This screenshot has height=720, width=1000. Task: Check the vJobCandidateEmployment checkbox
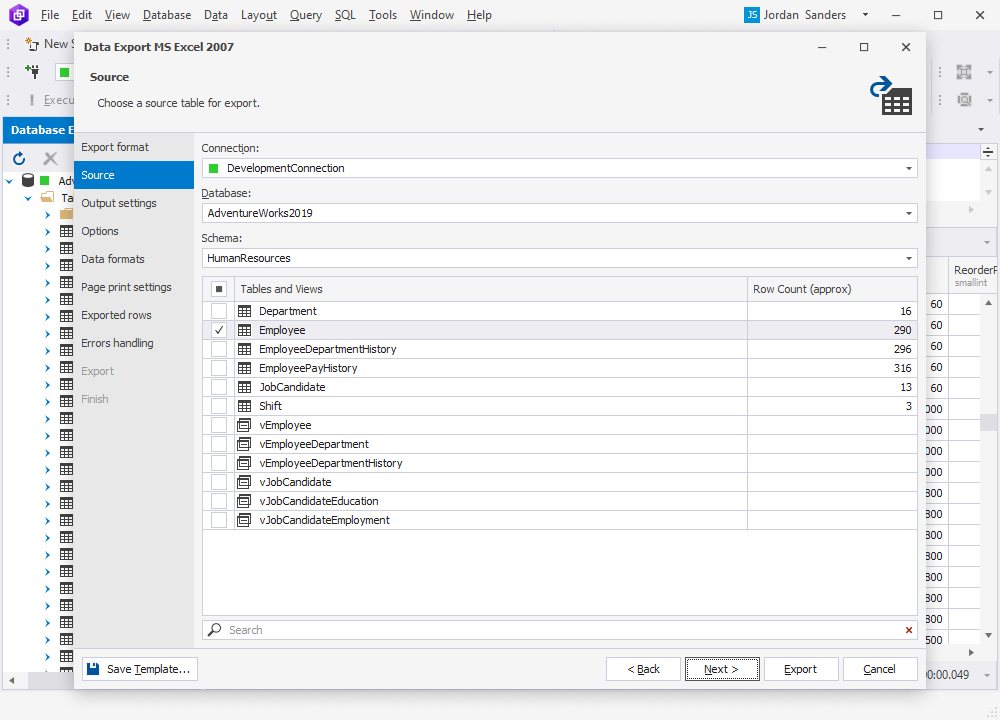pyautogui.click(x=219, y=520)
